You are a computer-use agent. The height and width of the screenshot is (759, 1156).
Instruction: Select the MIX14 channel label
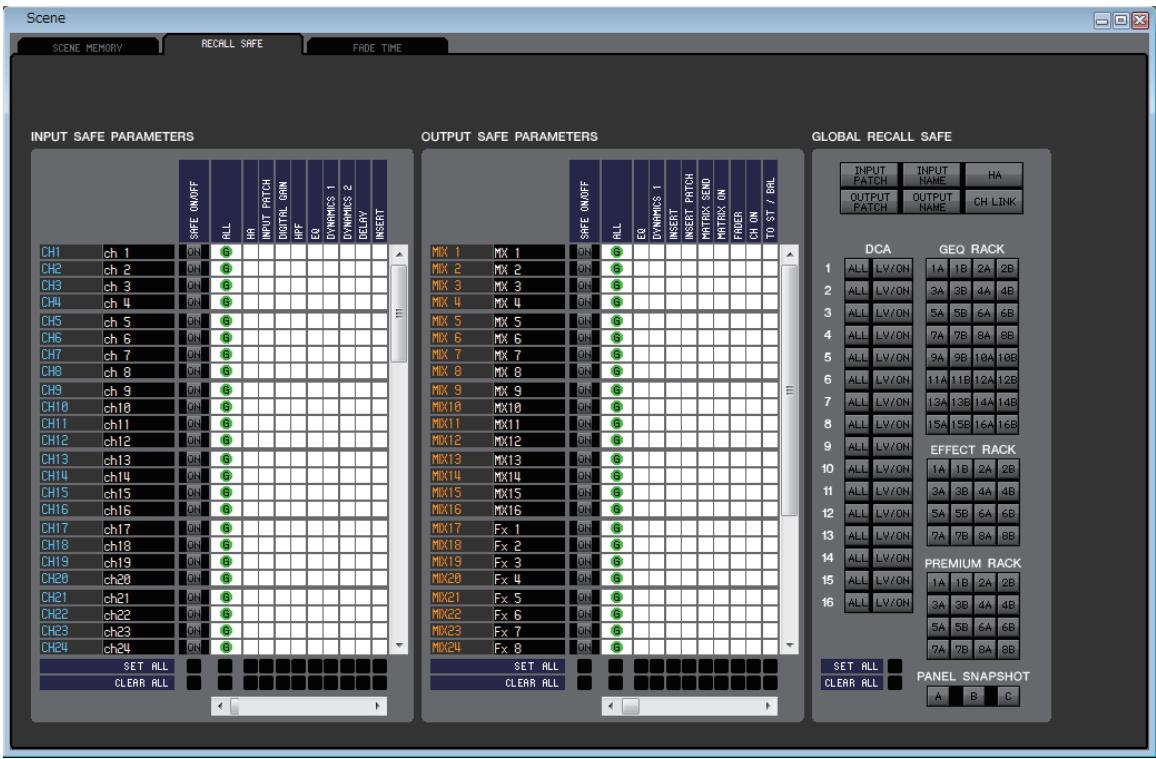coord(461,476)
